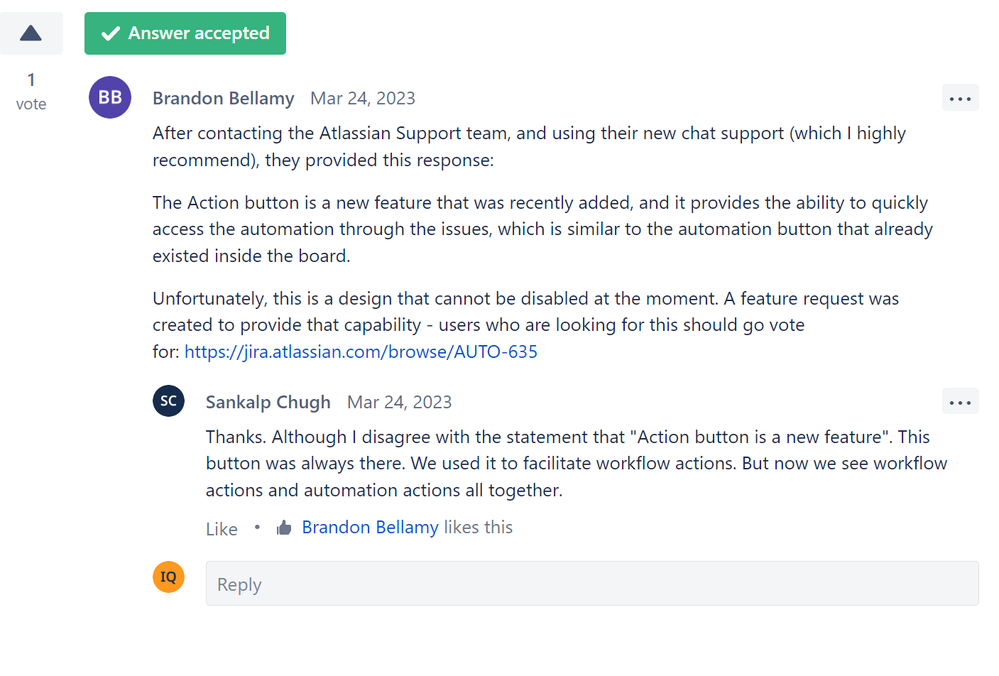Click the green Answer accepted badge
Viewport: 999px width, 676px height.
[x=185, y=33]
